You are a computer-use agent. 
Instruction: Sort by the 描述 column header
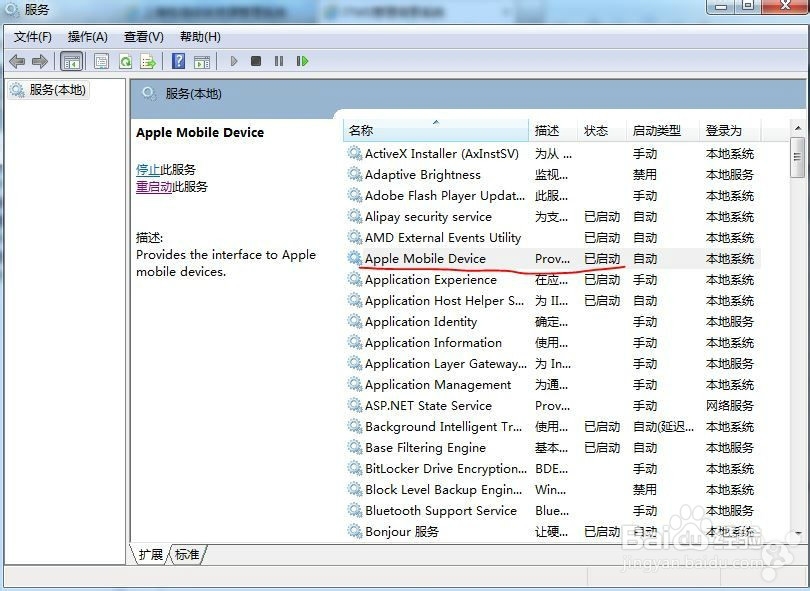[553, 130]
